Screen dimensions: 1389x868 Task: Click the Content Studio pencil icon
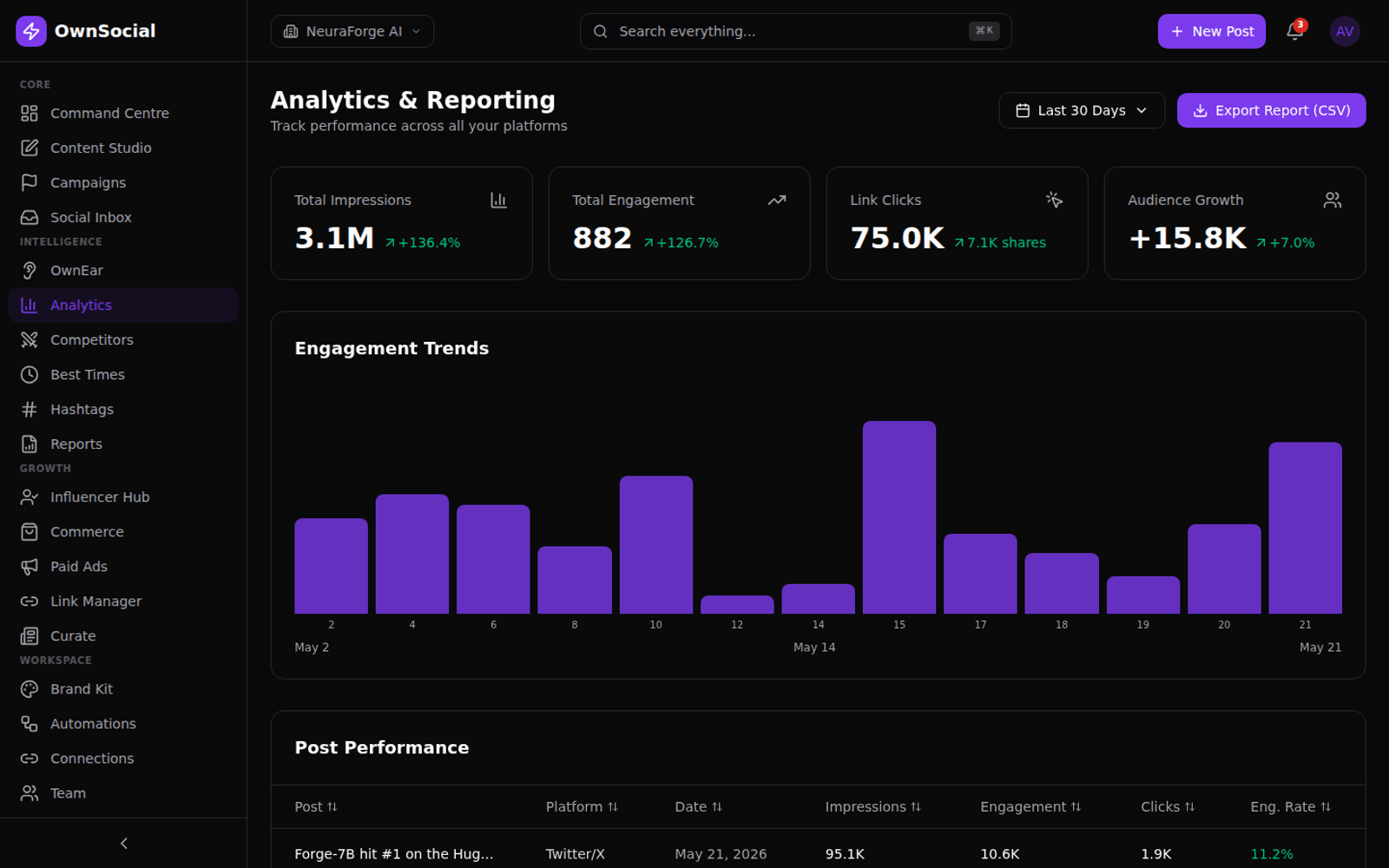pos(30,148)
